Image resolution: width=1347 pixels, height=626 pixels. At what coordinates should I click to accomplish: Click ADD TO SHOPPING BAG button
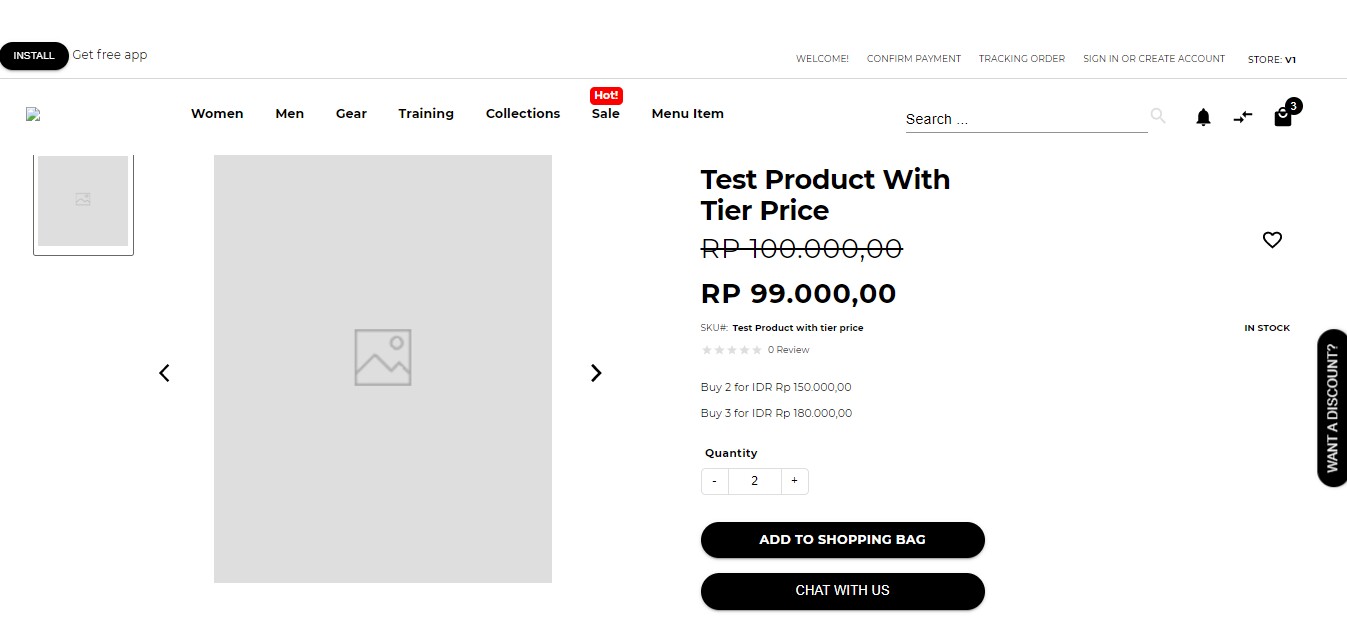pyautogui.click(x=842, y=539)
